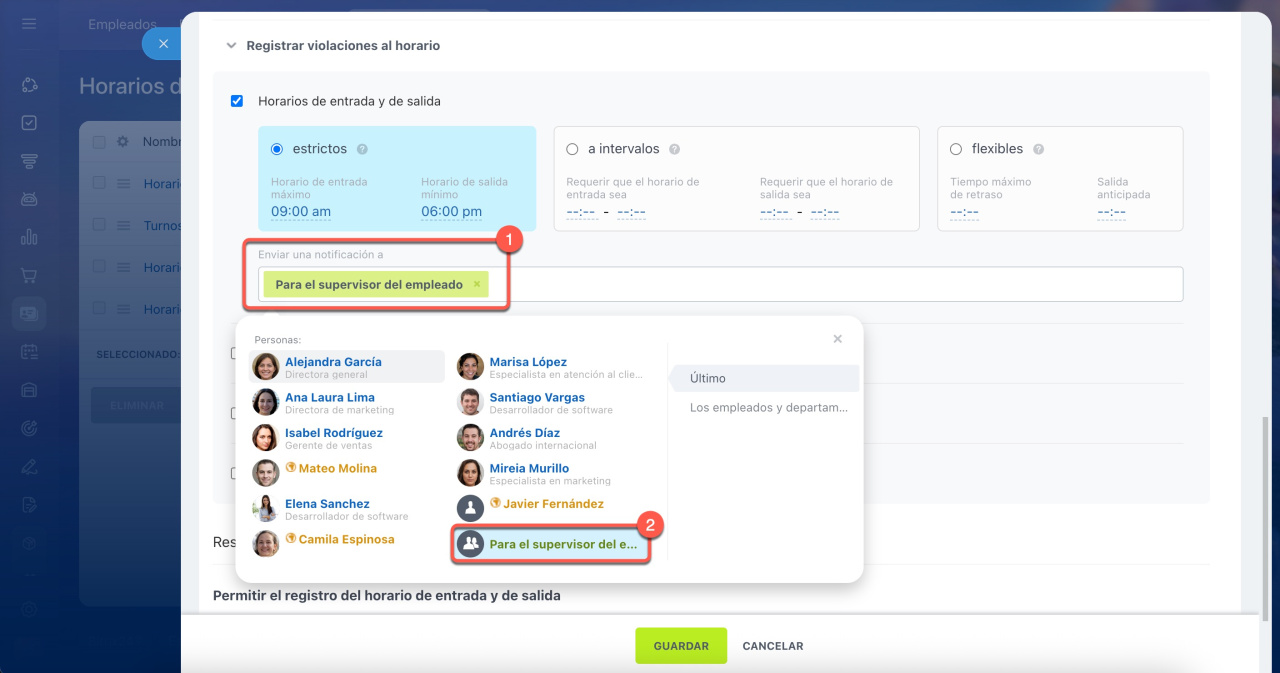Open the 06:00 pm exit time picker

coord(451,212)
